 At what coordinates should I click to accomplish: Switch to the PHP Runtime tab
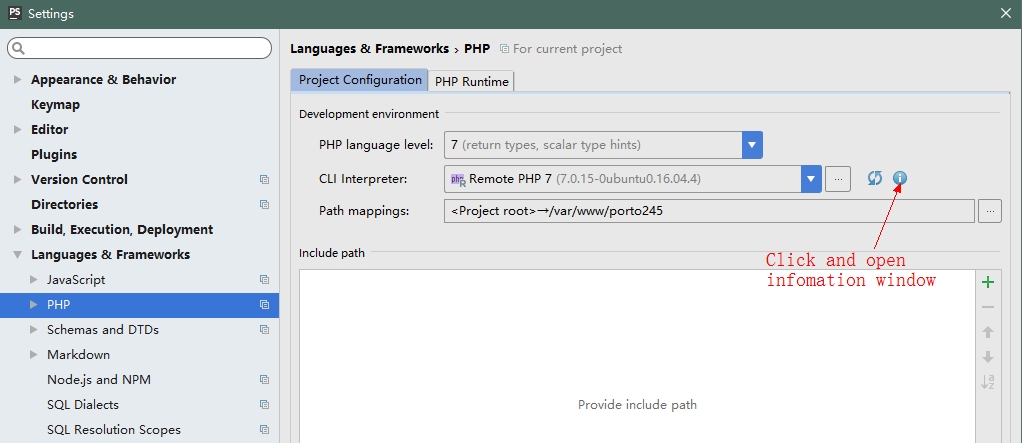click(471, 81)
